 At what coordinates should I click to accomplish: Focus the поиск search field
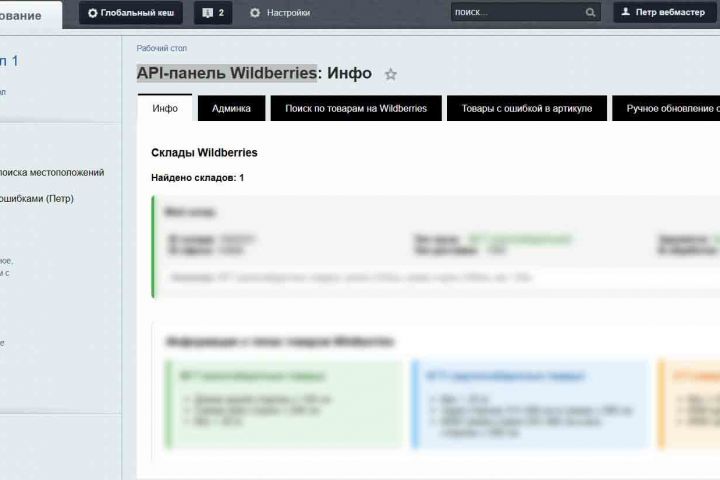click(x=526, y=12)
